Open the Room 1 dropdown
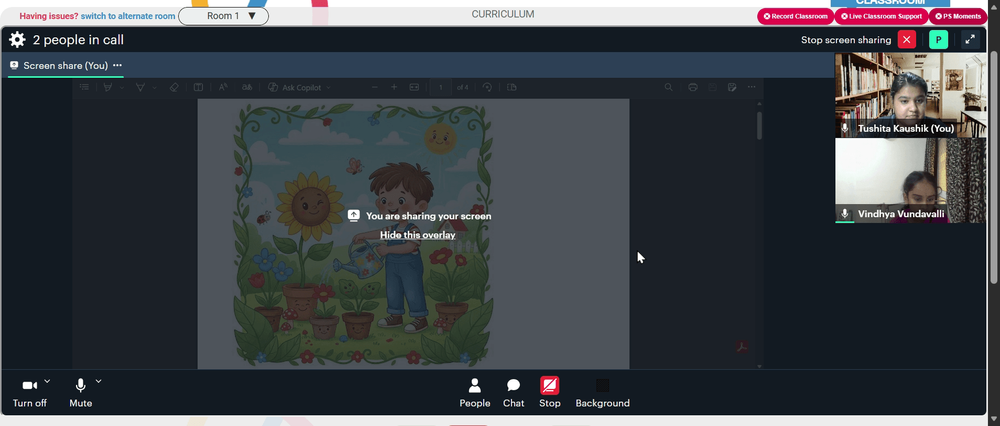This screenshot has width=1000, height=426. (223, 16)
